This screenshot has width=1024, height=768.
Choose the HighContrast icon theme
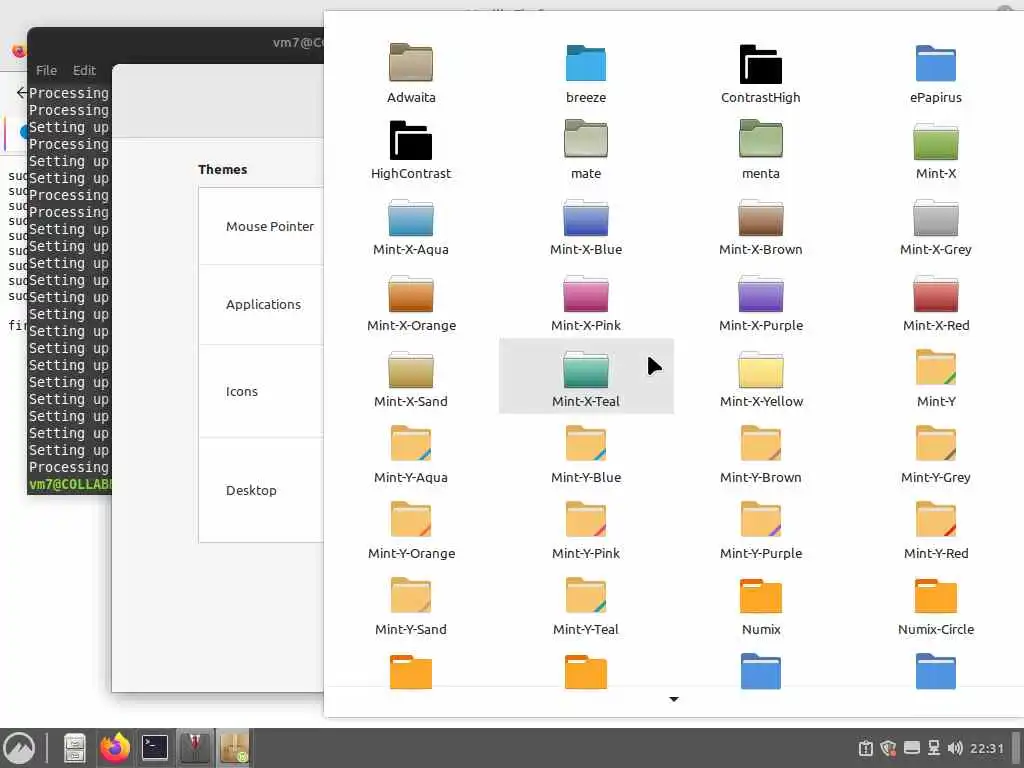(x=411, y=149)
